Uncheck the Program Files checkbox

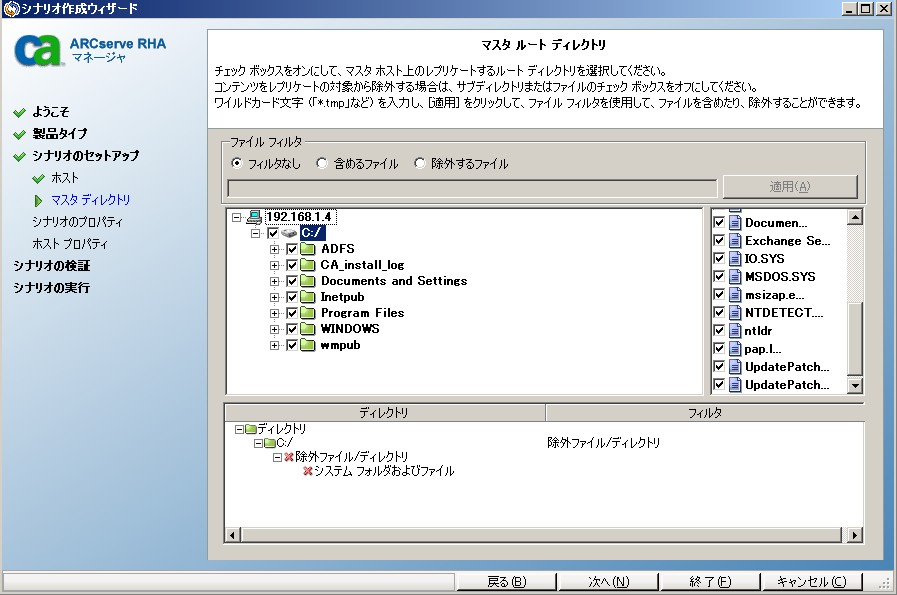pyautogui.click(x=292, y=314)
